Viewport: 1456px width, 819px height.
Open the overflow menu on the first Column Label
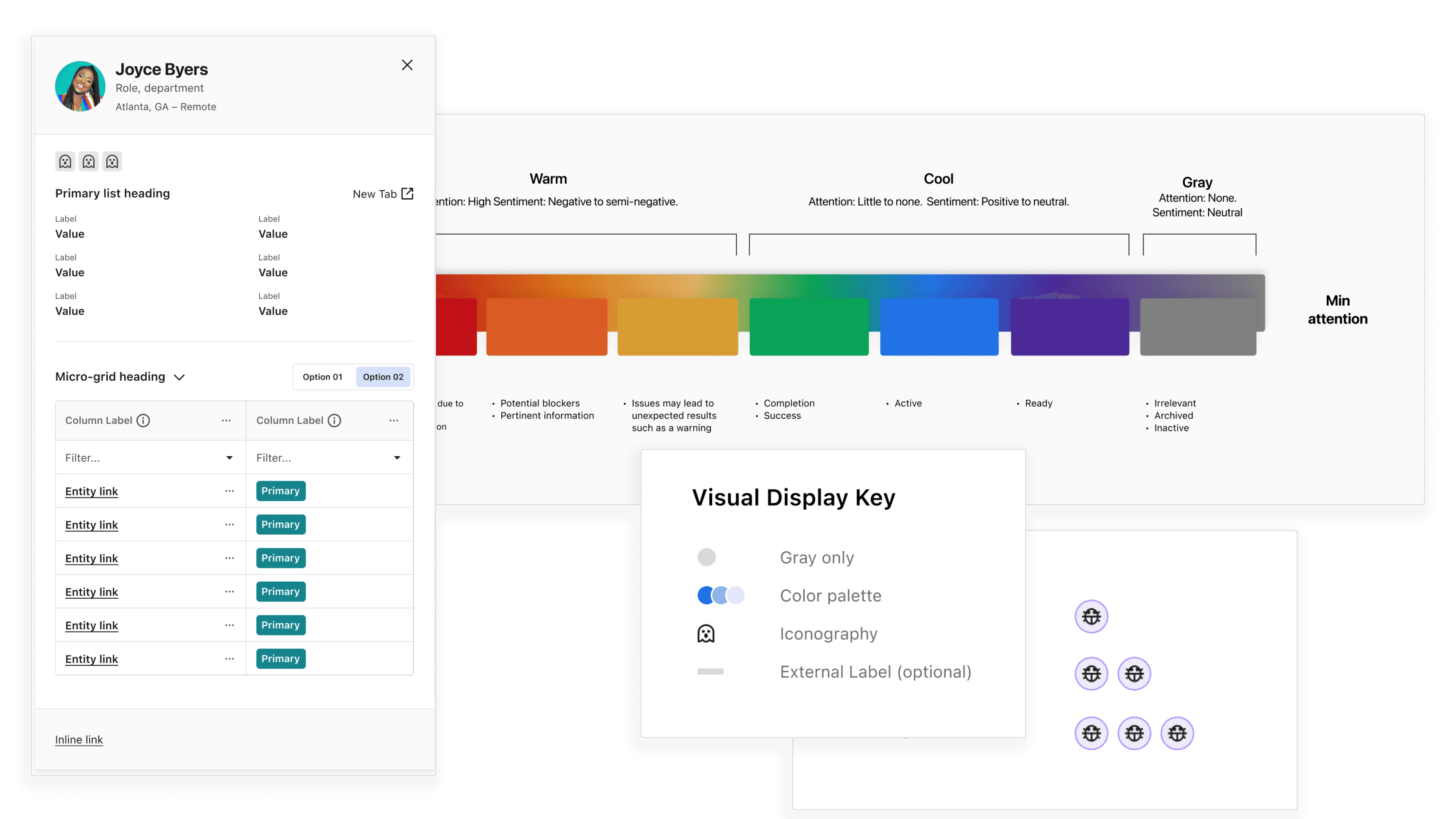click(x=226, y=420)
